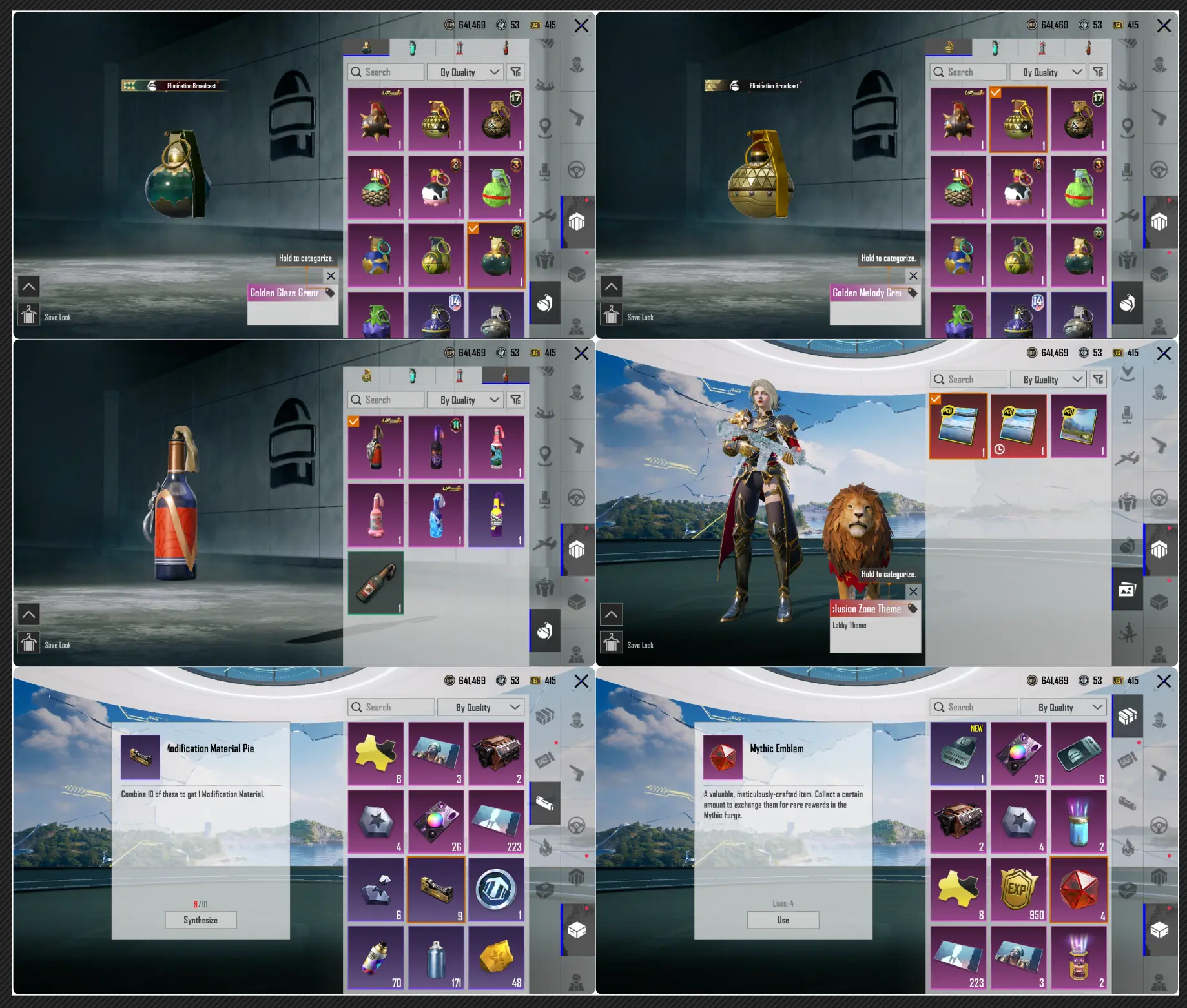Click the Synthesize button
This screenshot has height=1008, width=1187.
click(200, 920)
